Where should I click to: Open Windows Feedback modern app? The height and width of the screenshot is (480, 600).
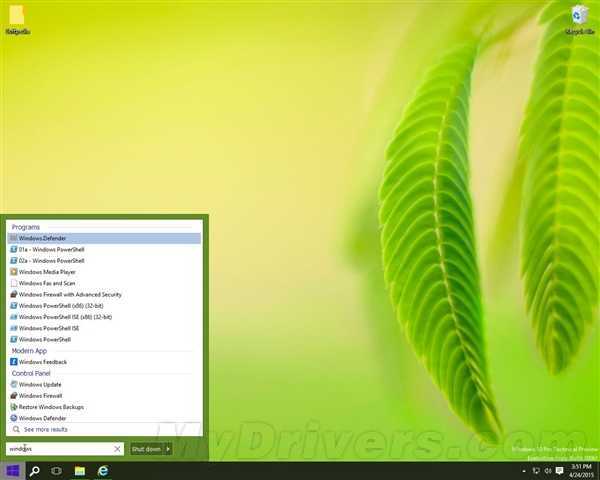pyautogui.click(x=104, y=362)
